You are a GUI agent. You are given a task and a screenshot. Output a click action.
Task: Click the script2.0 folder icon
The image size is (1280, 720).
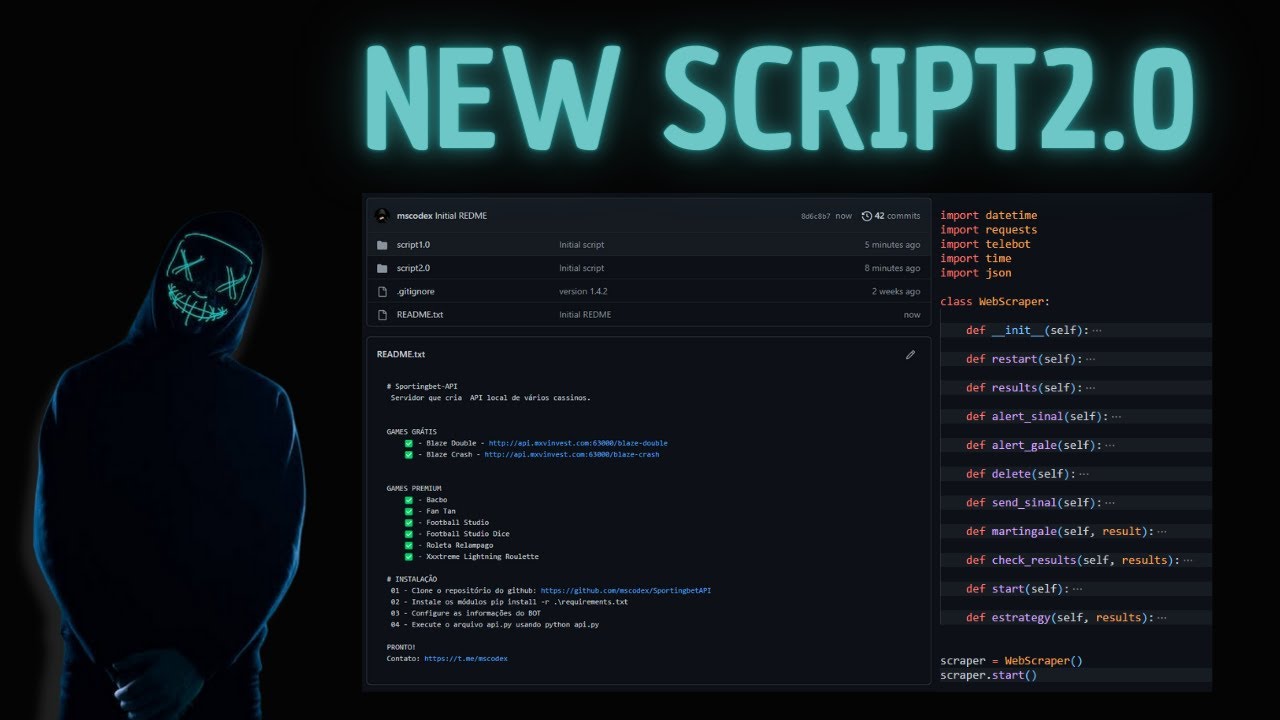(x=382, y=268)
